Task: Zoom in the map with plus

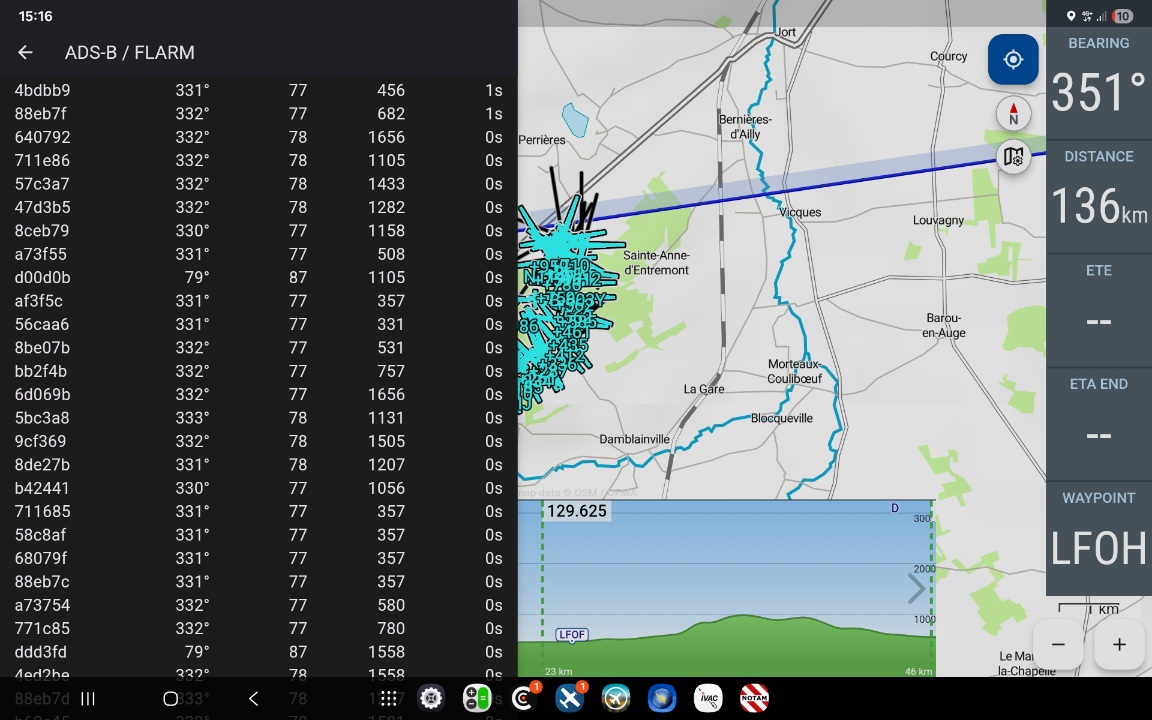Action: (1119, 645)
